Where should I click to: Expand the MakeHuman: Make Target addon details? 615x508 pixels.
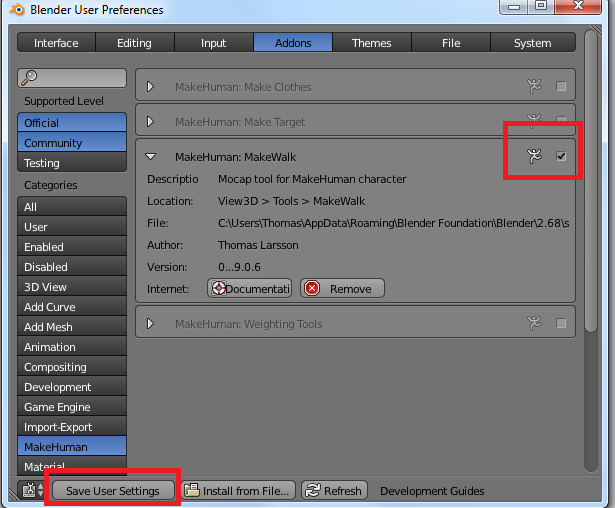point(151,122)
